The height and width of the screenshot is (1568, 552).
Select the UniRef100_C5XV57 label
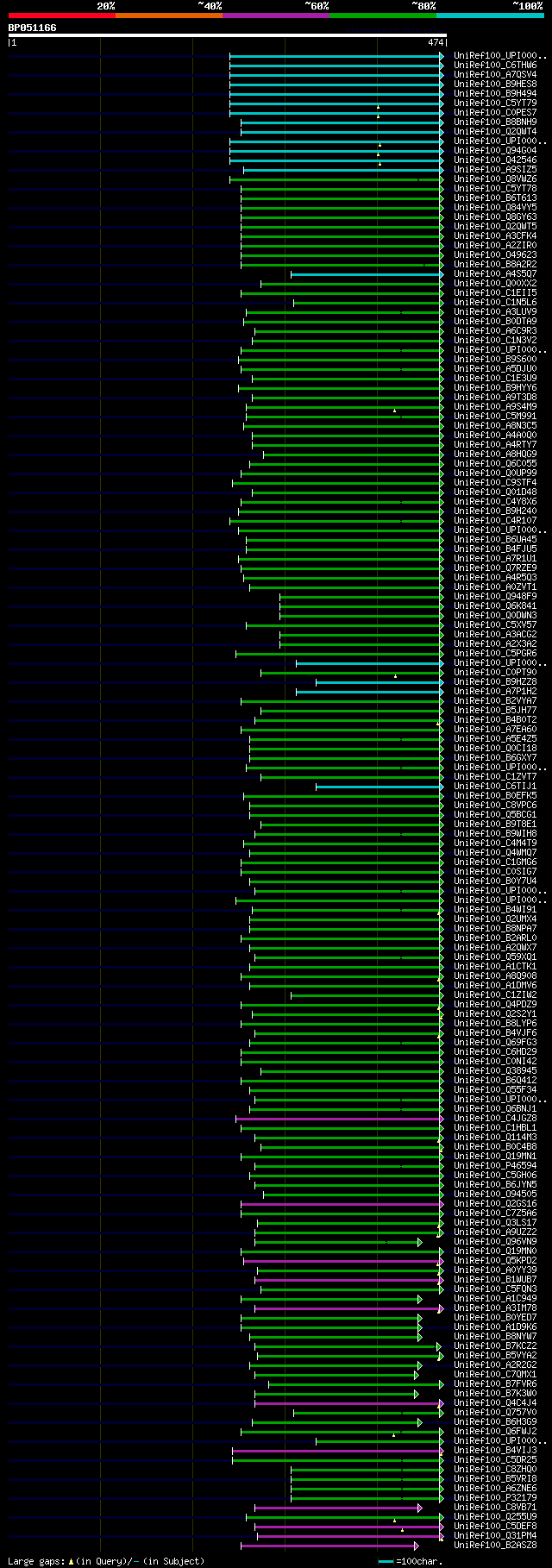pos(495,624)
